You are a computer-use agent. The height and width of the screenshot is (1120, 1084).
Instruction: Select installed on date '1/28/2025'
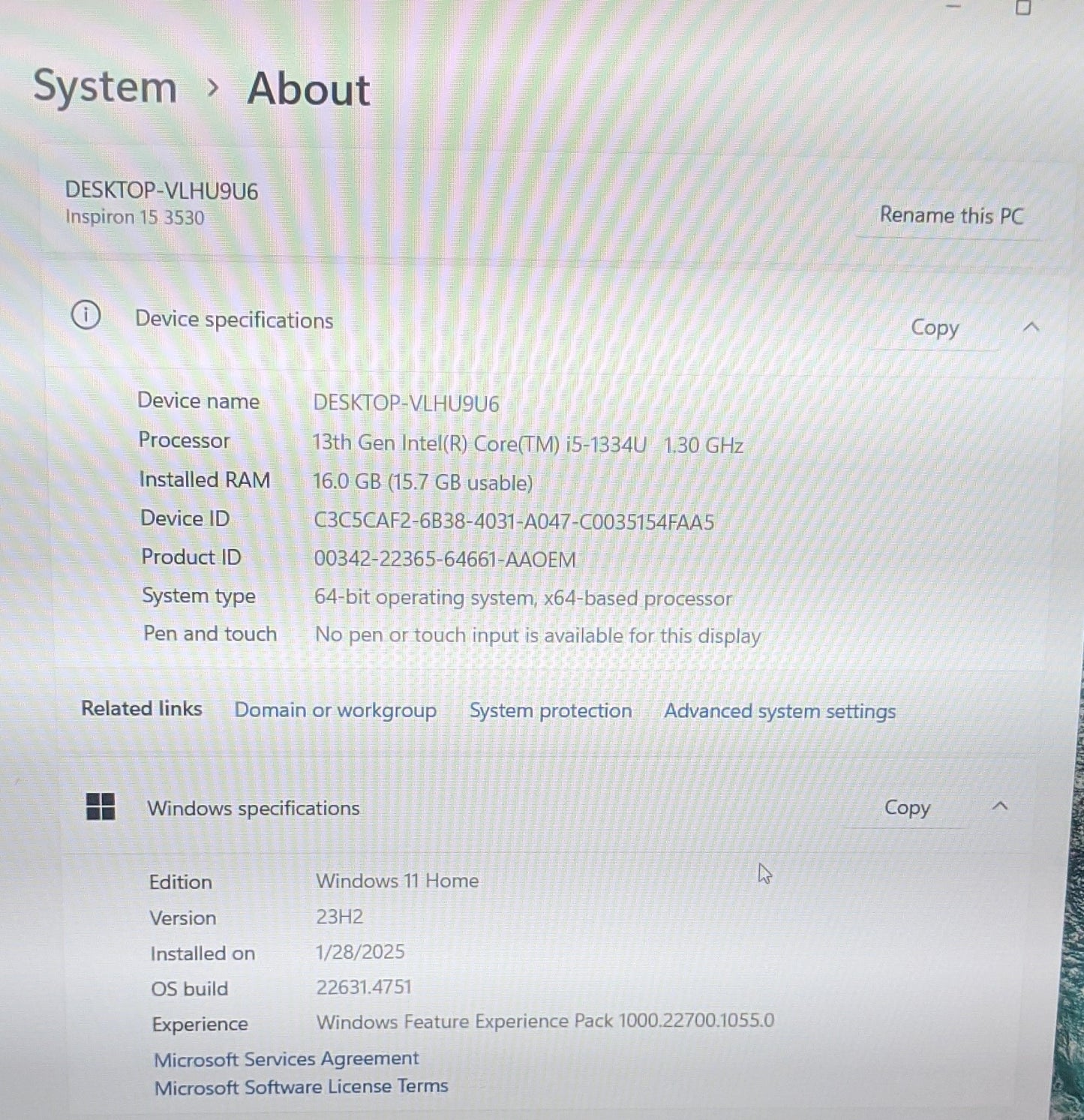(x=360, y=952)
